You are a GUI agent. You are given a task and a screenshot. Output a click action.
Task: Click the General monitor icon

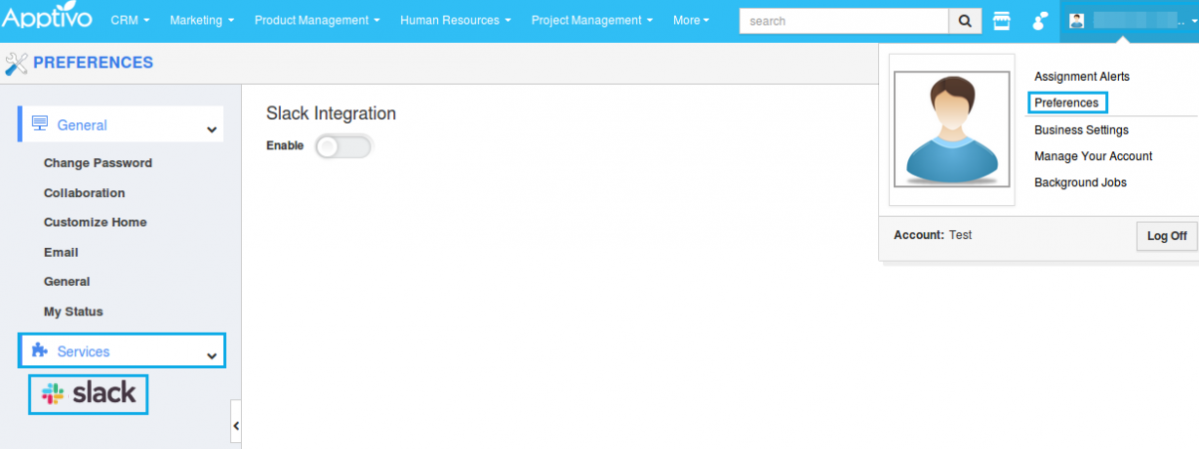coord(40,124)
